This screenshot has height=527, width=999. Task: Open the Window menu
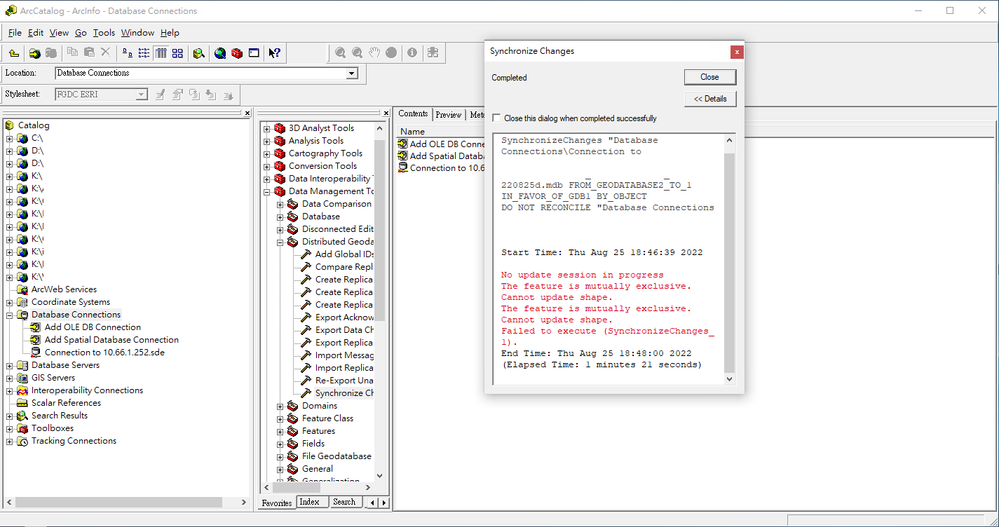click(x=138, y=32)
